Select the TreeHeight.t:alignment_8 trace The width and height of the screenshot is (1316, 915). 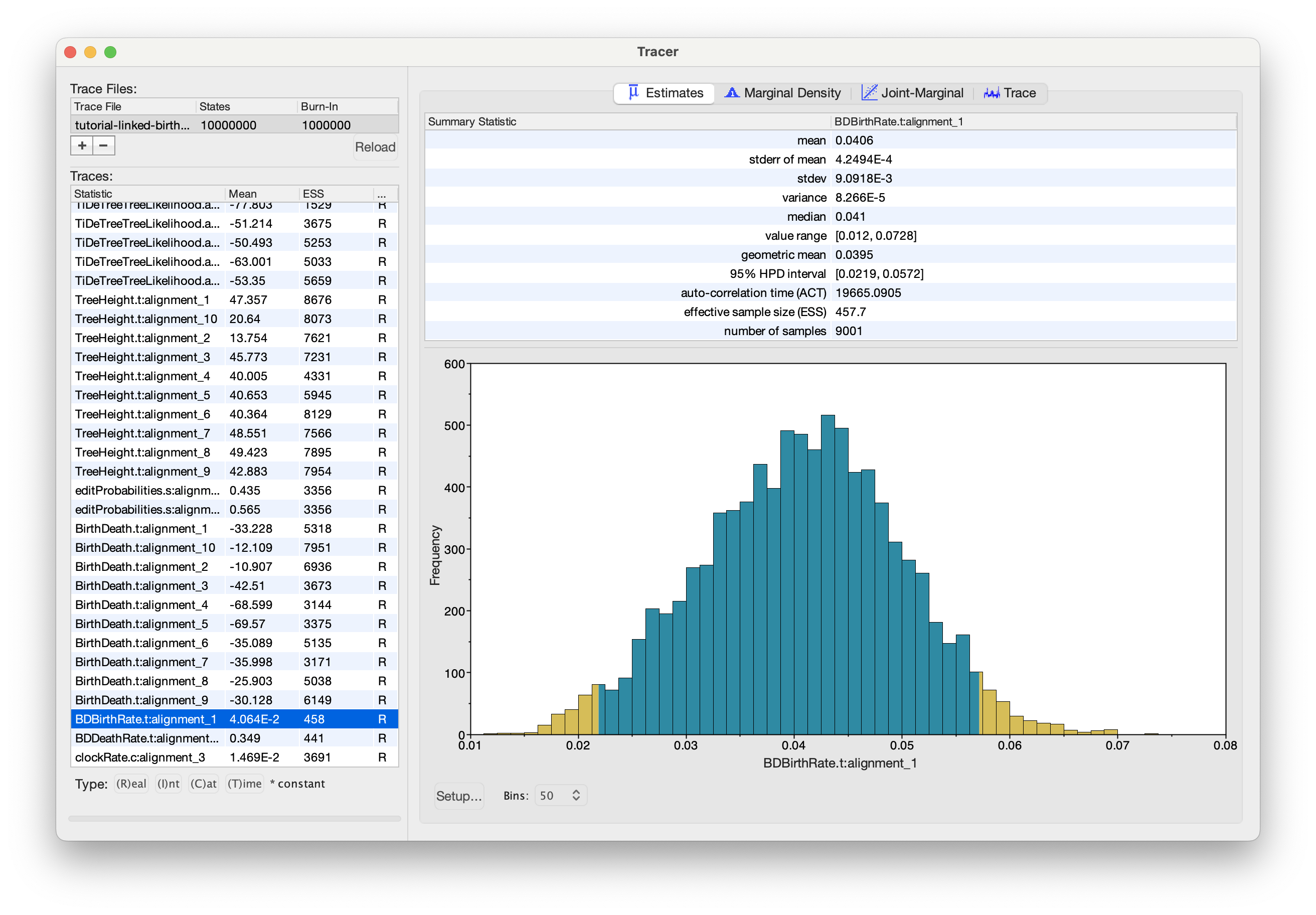pyautogui.click(x=234, y=452)
